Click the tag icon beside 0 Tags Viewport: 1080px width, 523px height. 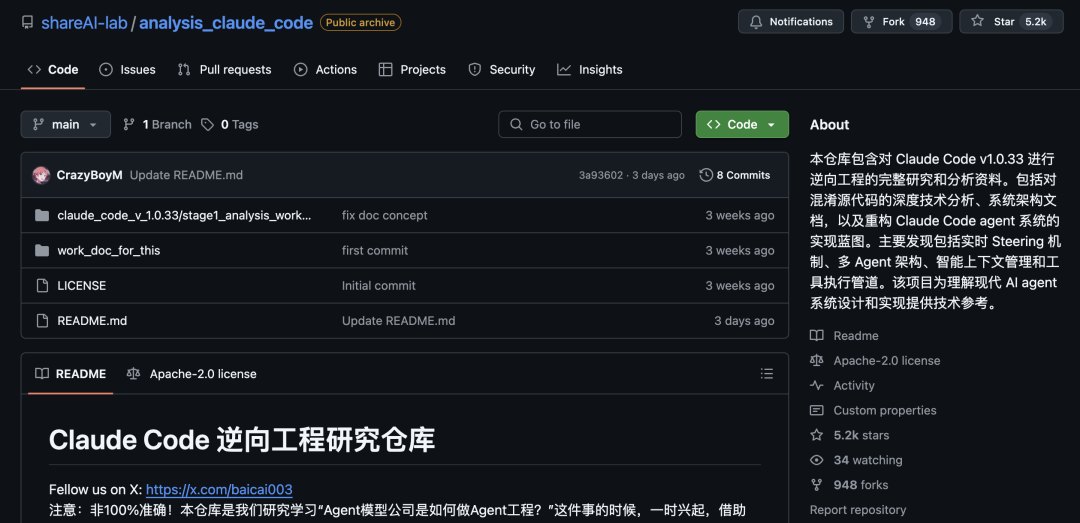coord(207,125)
